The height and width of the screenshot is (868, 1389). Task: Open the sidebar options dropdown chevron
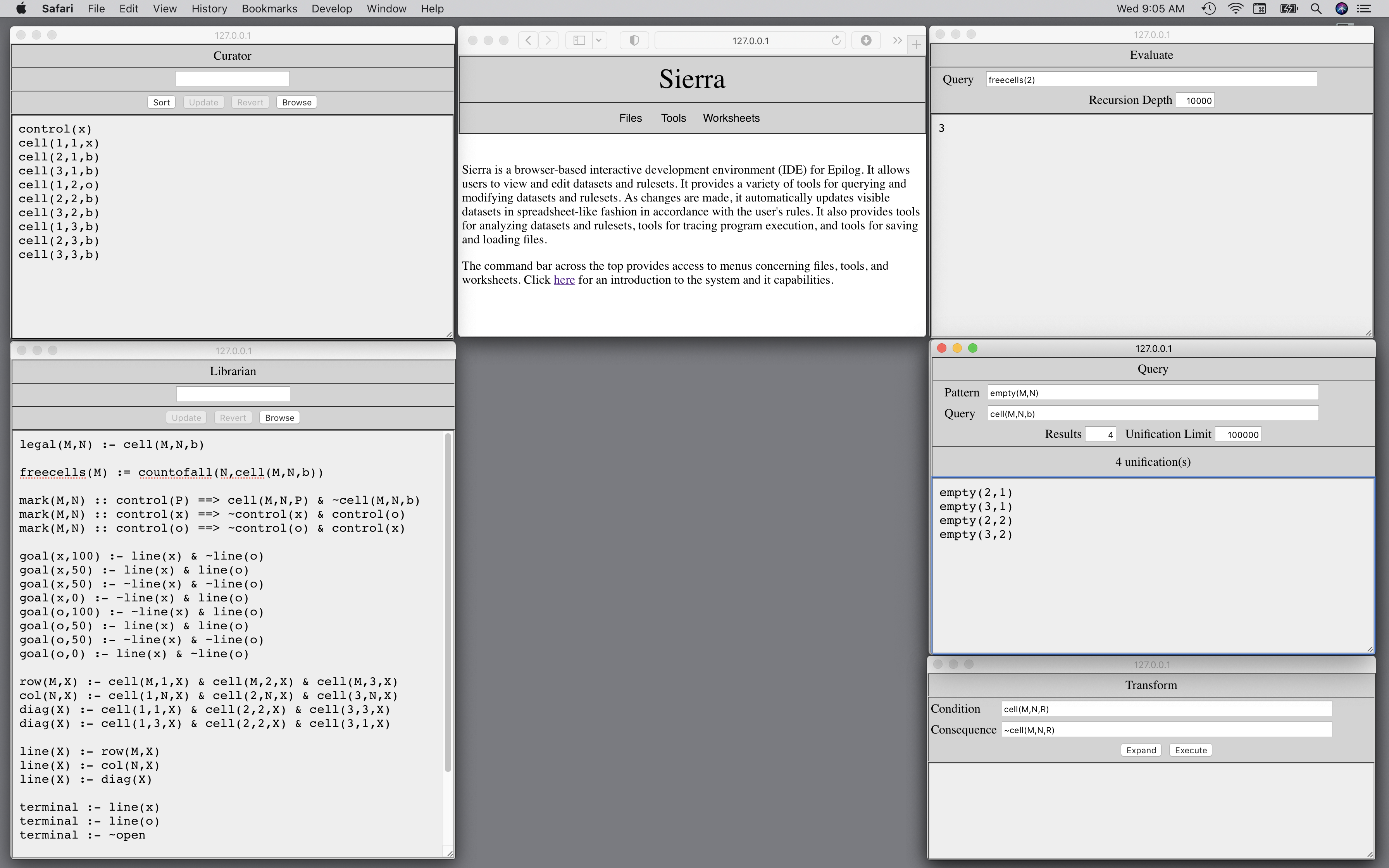point(599,40)
